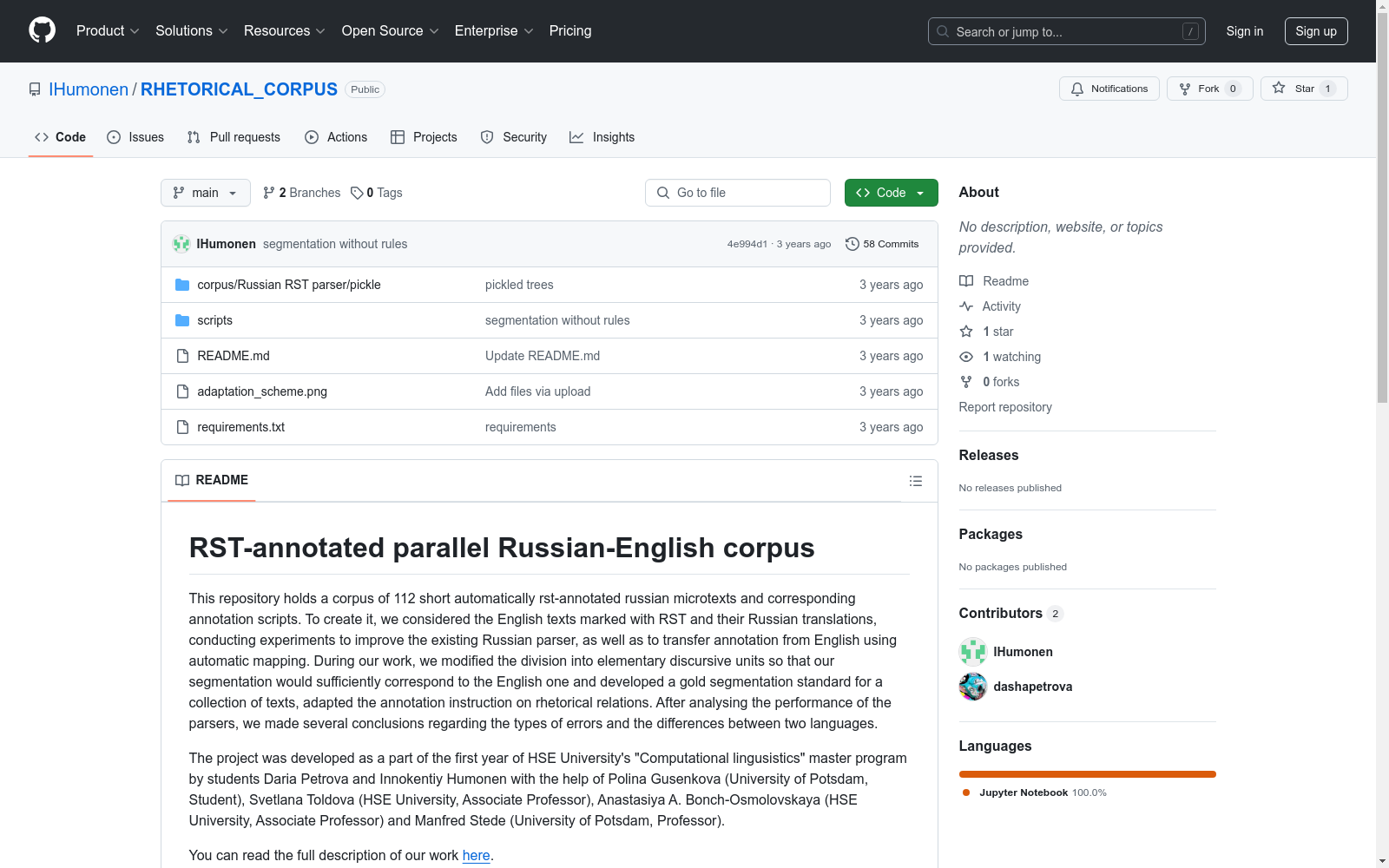Switch to the Issues tab
Screen dimensions: 1389x868
[x=135, y=137]
